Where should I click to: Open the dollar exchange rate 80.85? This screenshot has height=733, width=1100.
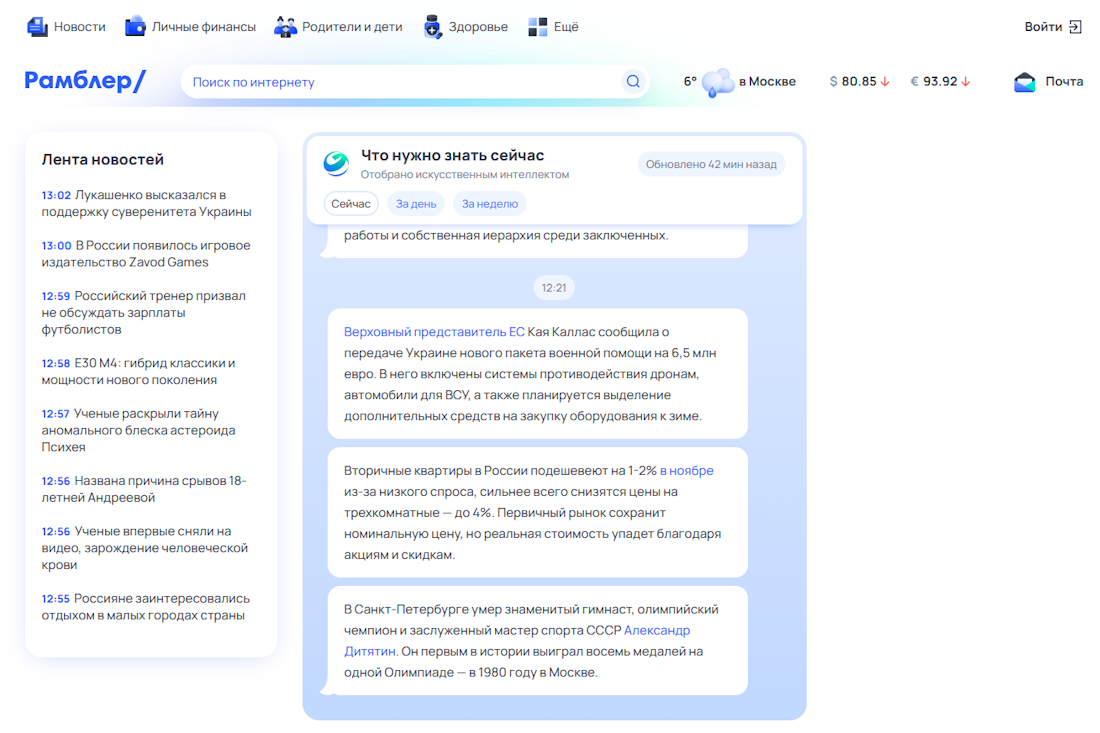click(x=859, y=82)
